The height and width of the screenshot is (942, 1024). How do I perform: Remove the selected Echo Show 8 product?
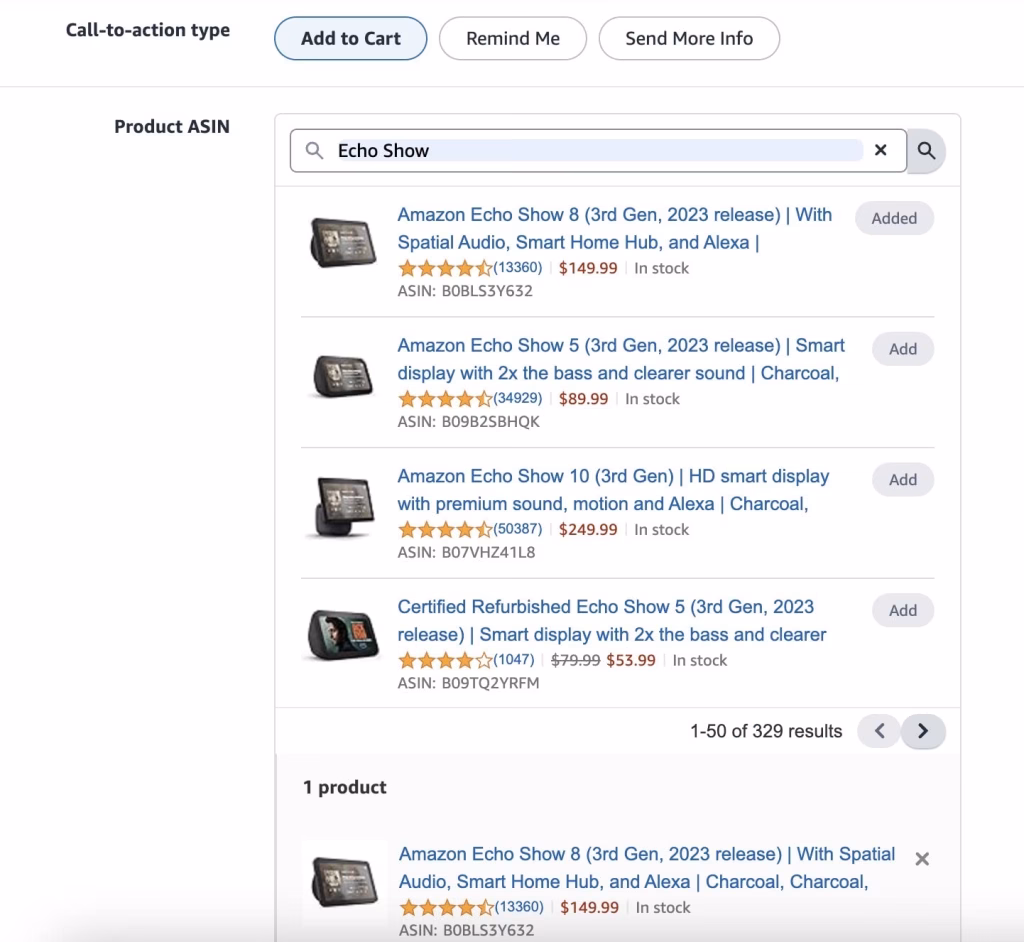(921, 859)
